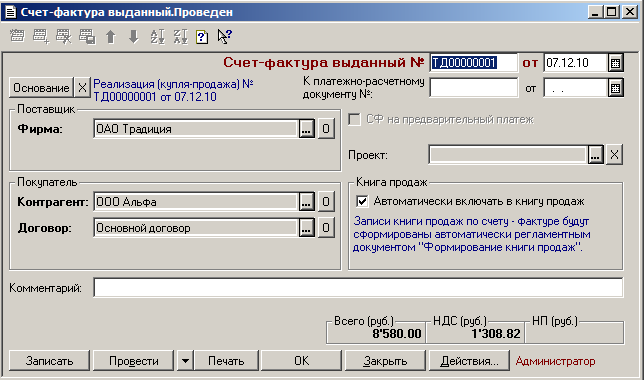Toggle Автоматически включать в книгу продаж checkbox
This screenshot has width=644, height=380.
click(x=362, y=201)
